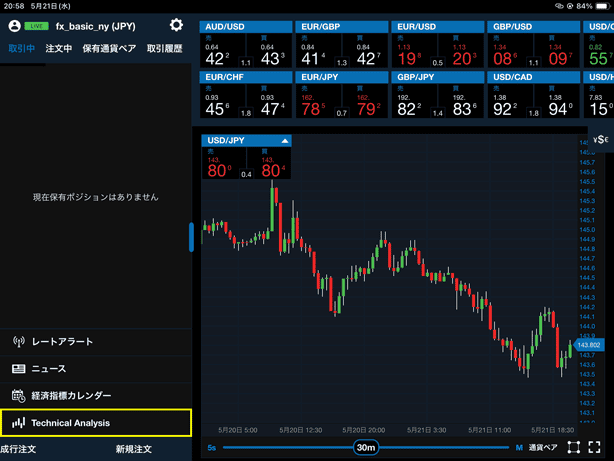This screenshot has width=614, height=461.
Task: Switch to the 保有通貨ペア tab
Action: click(109, 49)
